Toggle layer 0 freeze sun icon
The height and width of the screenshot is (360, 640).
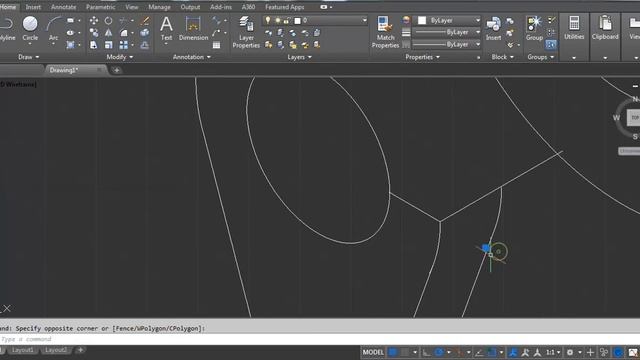(278, 20)
